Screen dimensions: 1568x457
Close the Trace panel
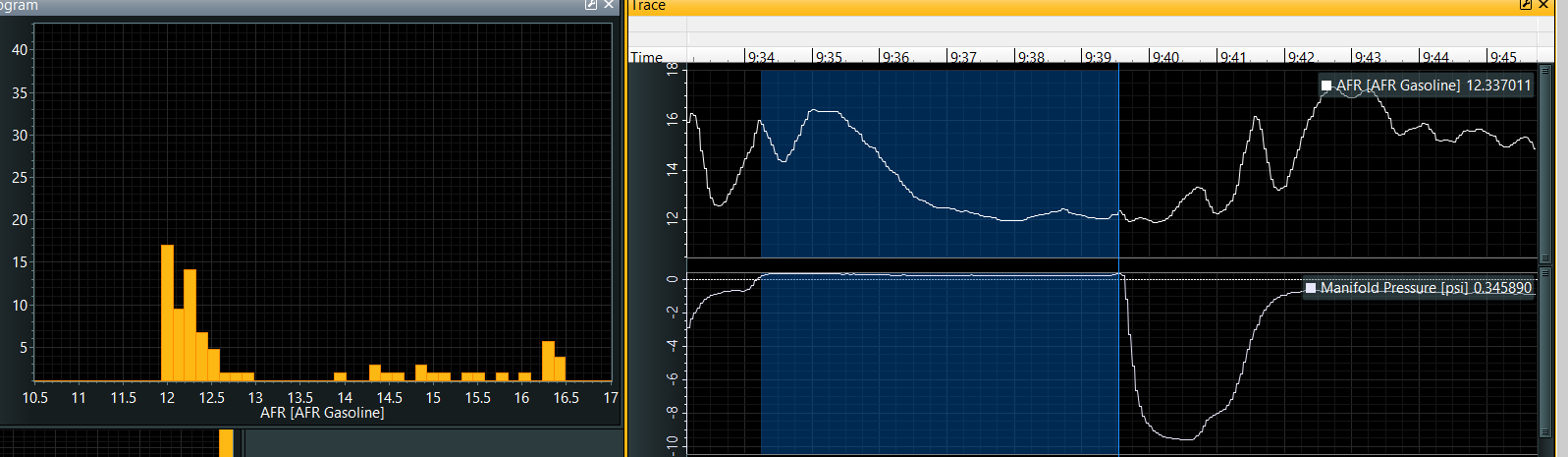tap(1543, 5)
